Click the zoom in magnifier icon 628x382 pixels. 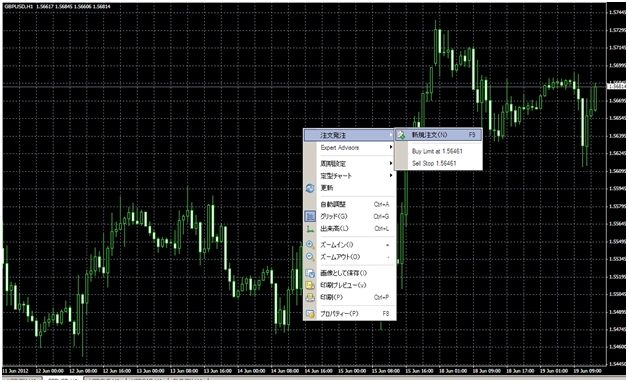click(310, 245)
